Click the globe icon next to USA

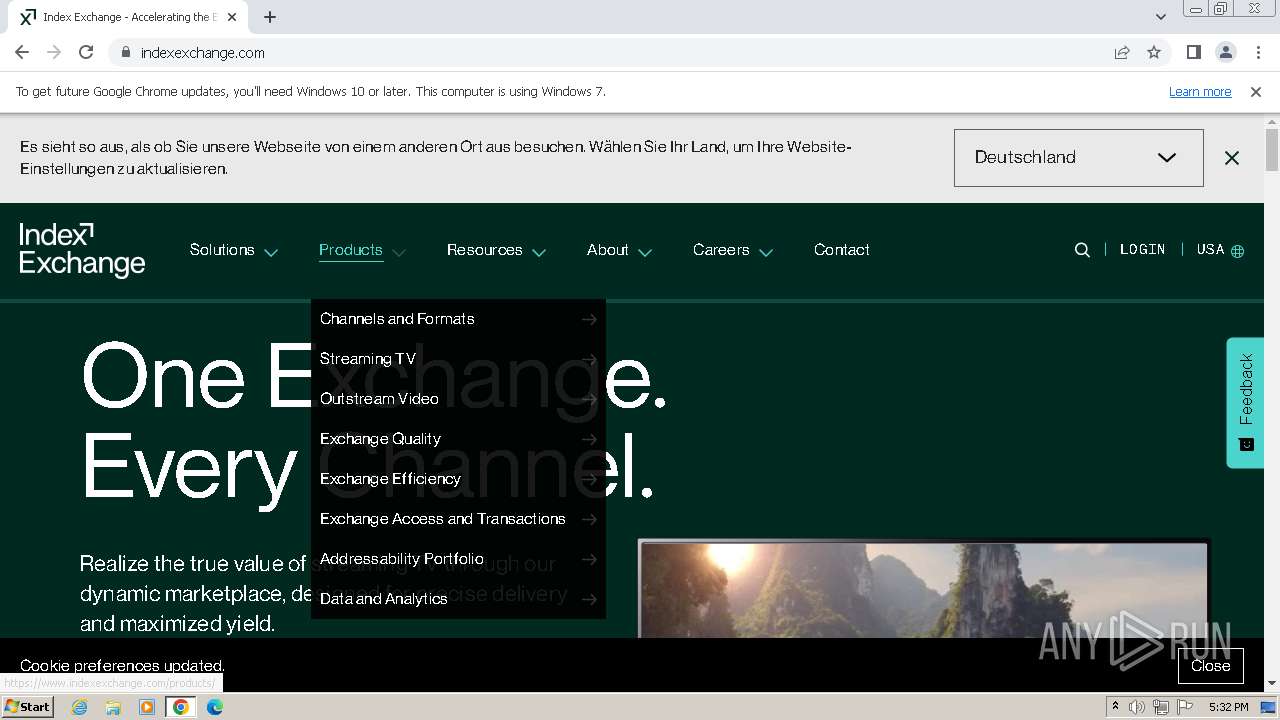click(x=1237, y=251)
